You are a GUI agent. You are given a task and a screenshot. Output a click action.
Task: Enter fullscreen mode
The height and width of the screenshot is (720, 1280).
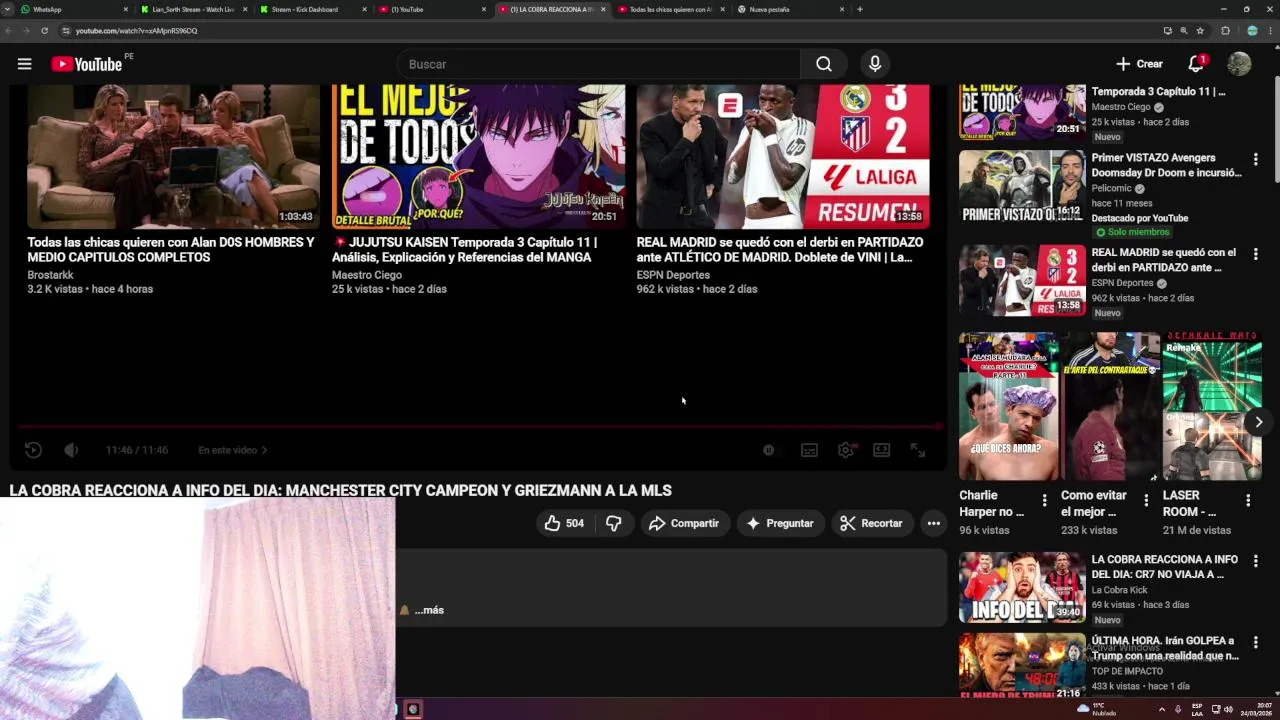pos(918,450)
